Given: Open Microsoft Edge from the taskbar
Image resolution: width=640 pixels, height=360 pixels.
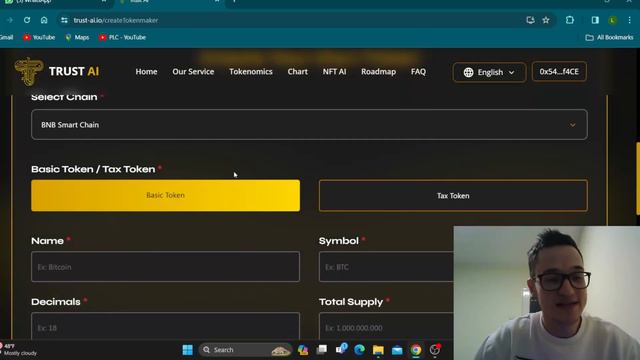Looking at the screenshot, I should tap(359, 350).
